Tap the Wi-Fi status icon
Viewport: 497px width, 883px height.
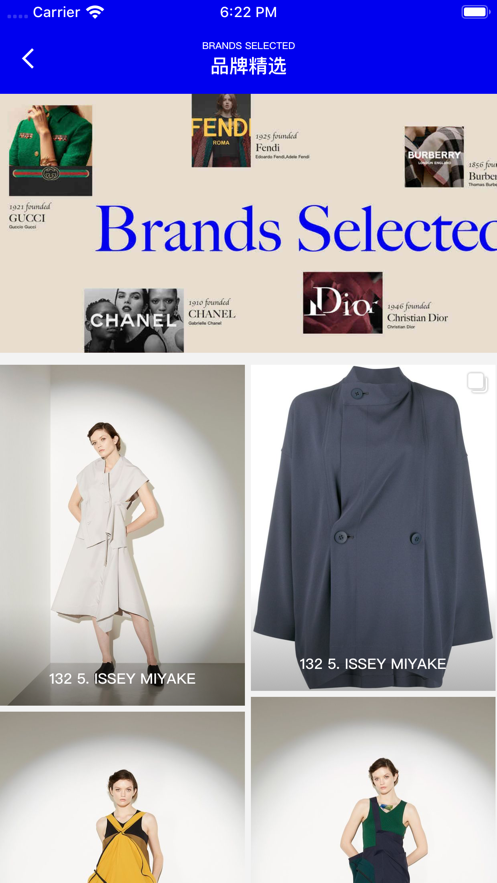coord(95,12)
